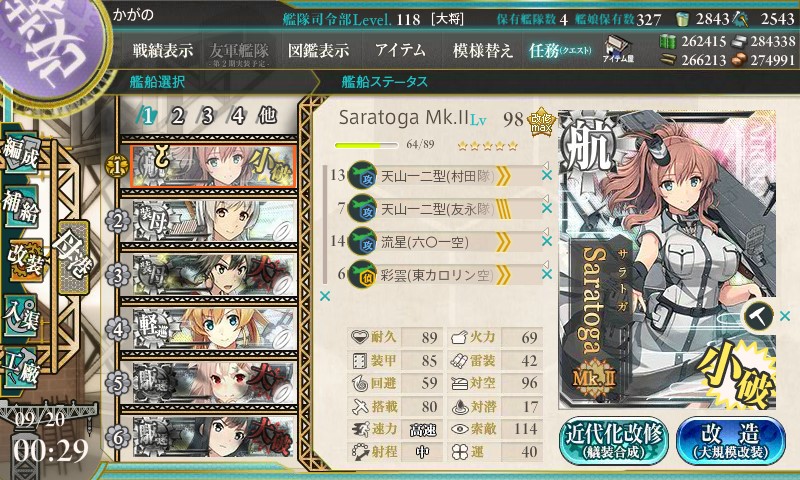Click the 流星(六〇一空) torpedo bomber icon
Image resolution: width=800 pixels, height=480 pixels.
[x=362, y=241]
